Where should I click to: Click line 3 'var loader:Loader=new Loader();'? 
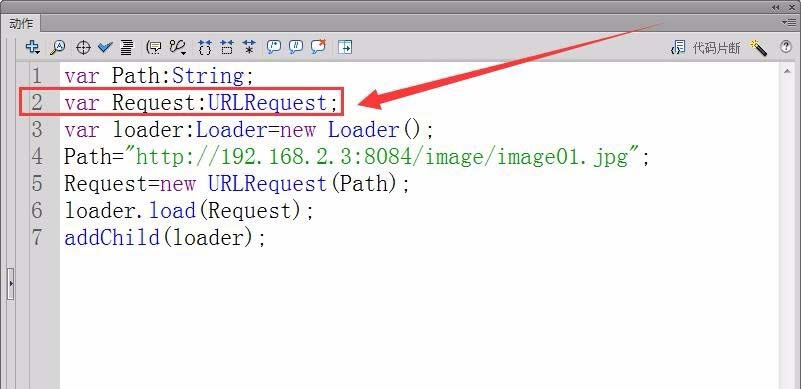click(249, 130)
